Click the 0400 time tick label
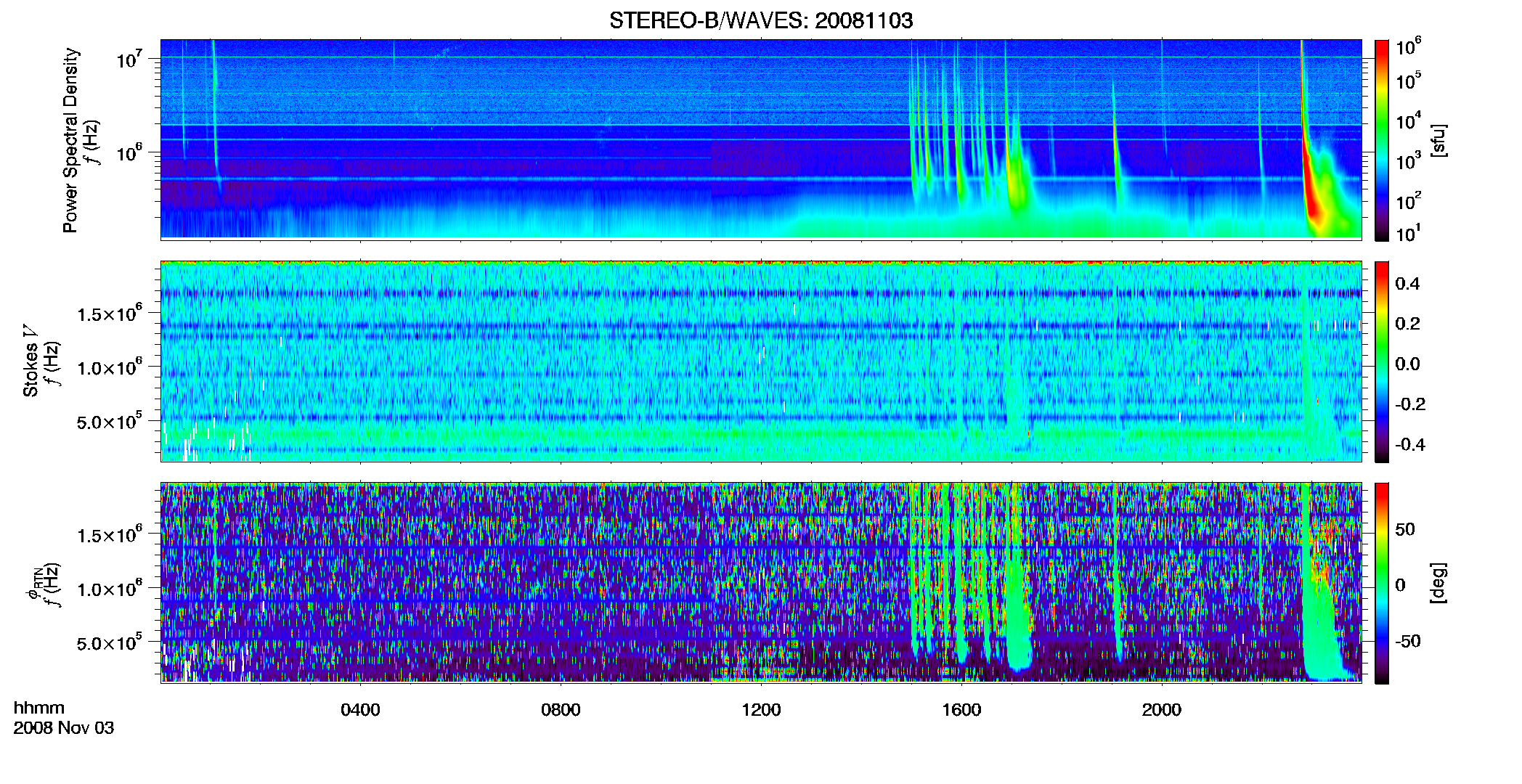The width and height of the screenshot is (1522, 784). pos(360,710)
